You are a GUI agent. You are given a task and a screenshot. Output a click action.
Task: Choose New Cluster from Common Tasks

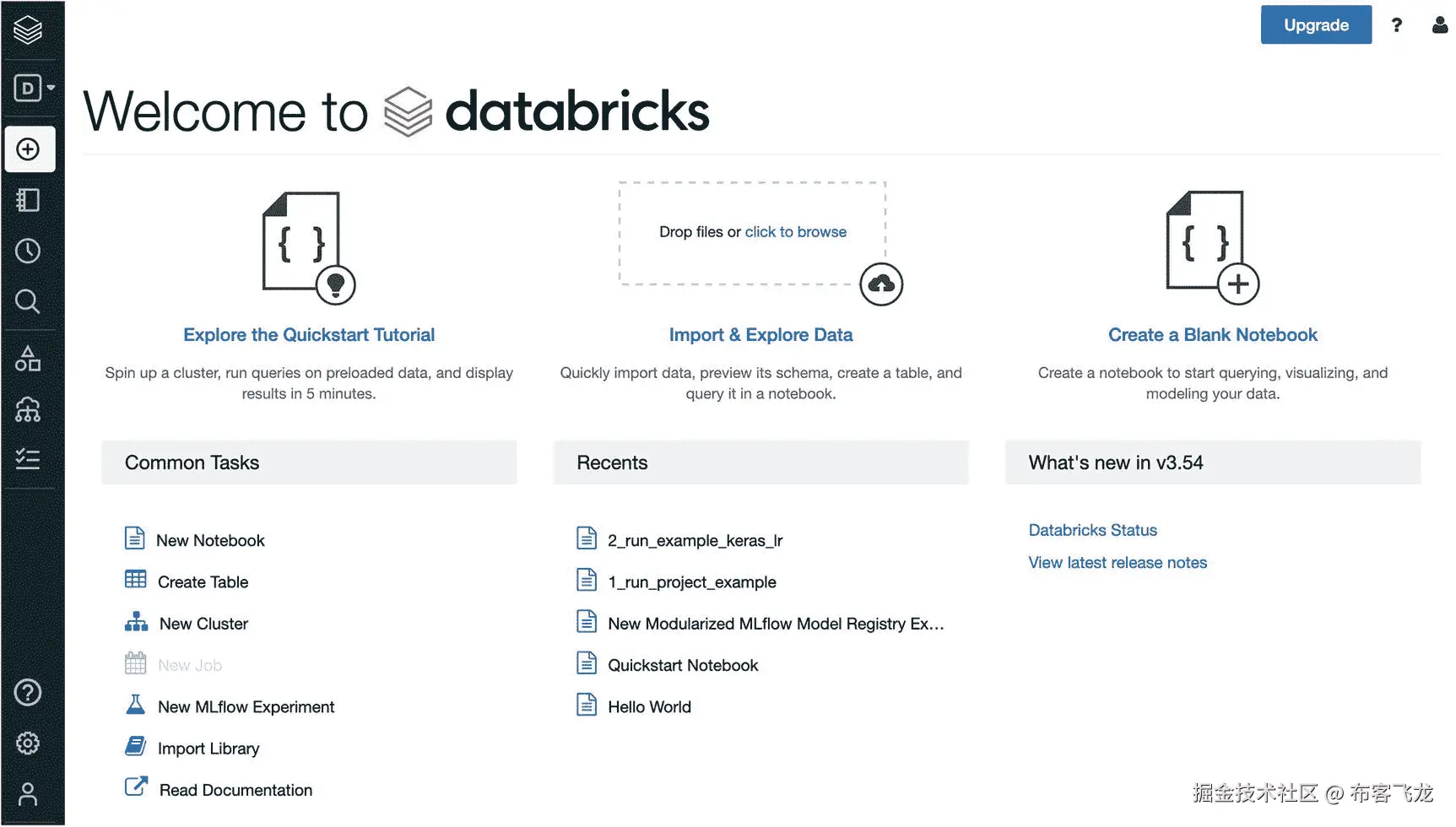(203, 624)
